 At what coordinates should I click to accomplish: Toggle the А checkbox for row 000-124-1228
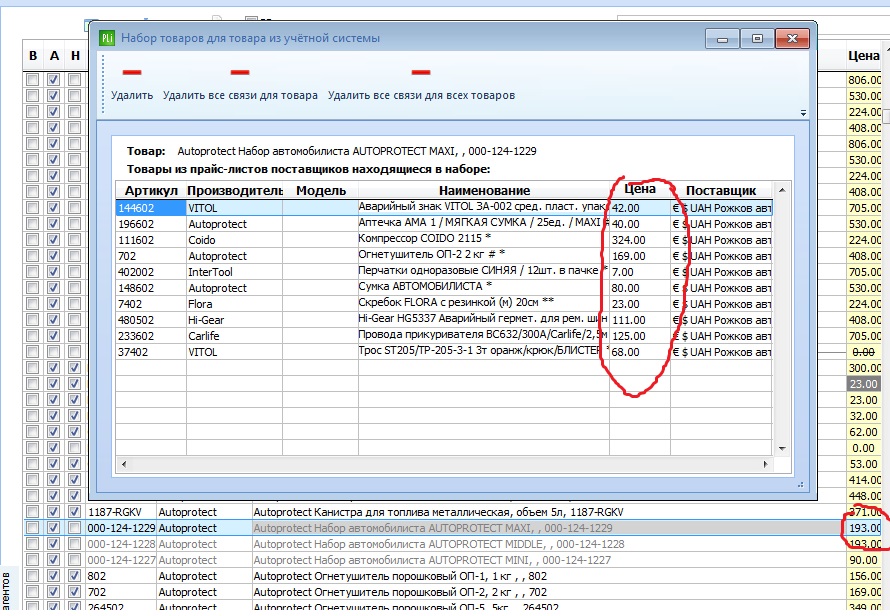(x=53, y=544)
